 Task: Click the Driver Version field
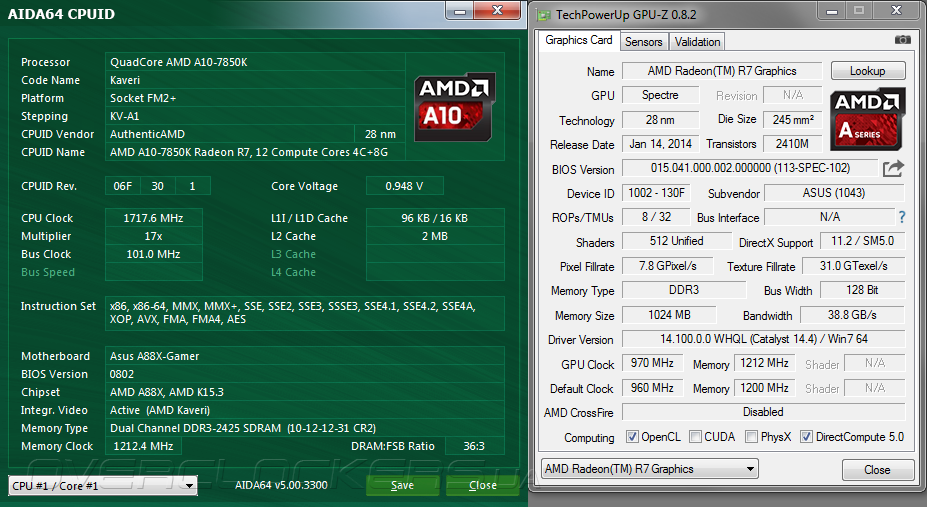763,339
